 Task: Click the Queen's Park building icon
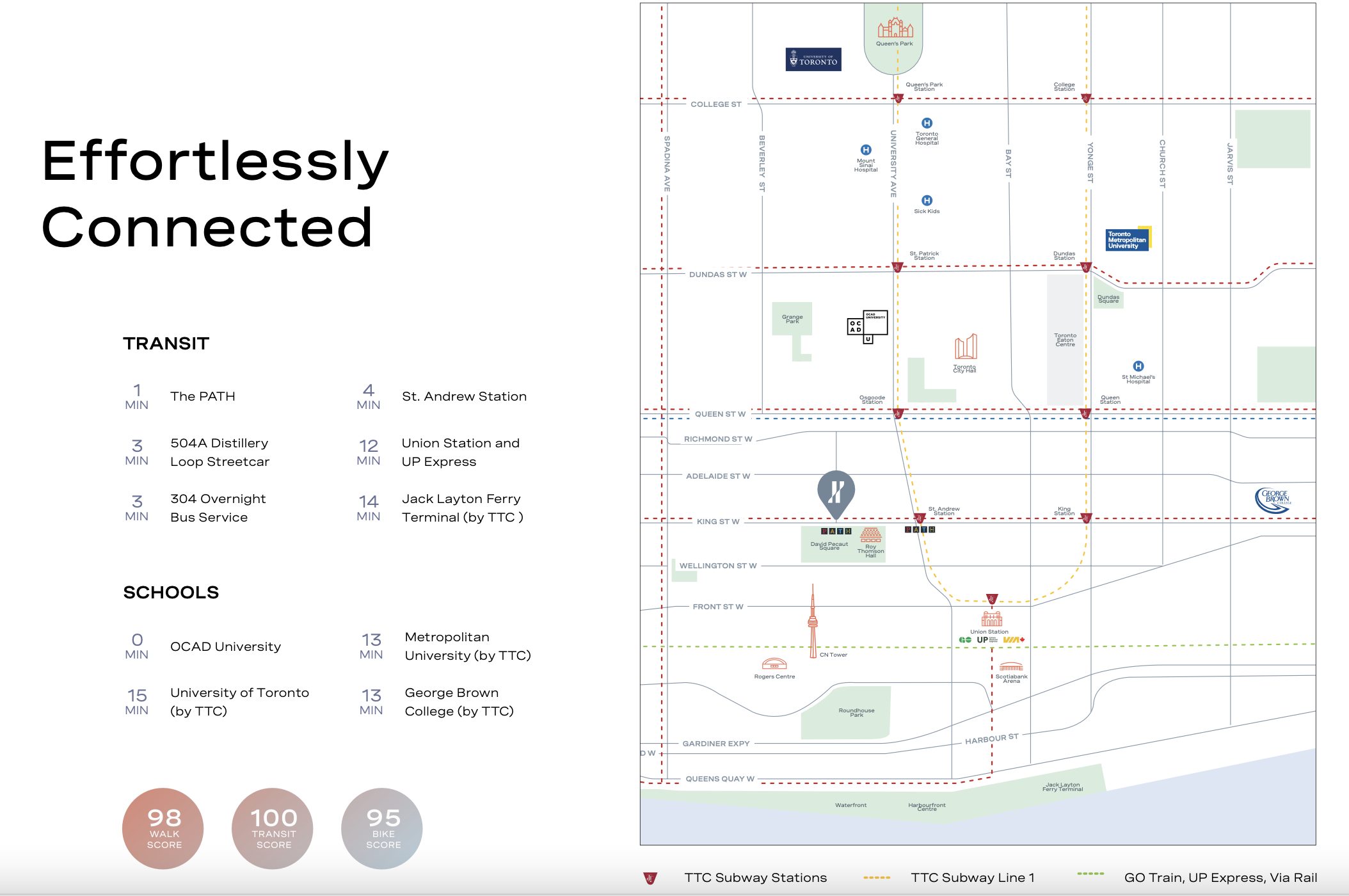895,29
